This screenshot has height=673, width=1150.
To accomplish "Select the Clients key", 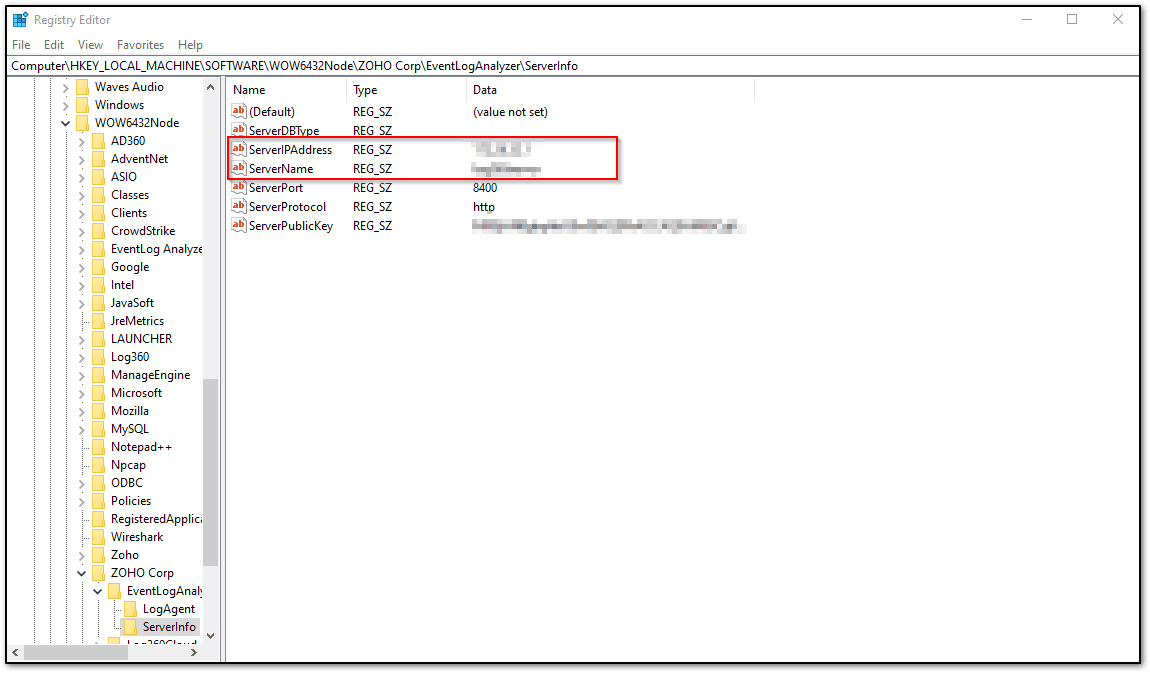I will coord(129,213).
